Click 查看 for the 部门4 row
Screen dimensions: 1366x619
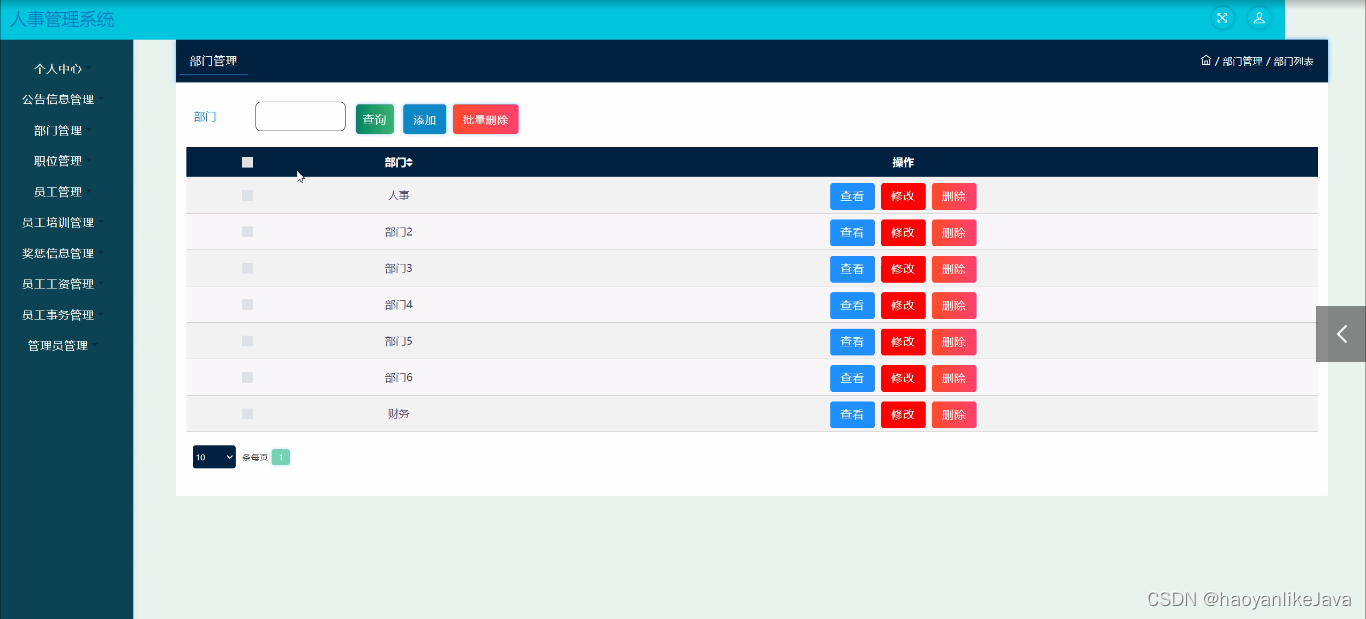pos(852,305)
